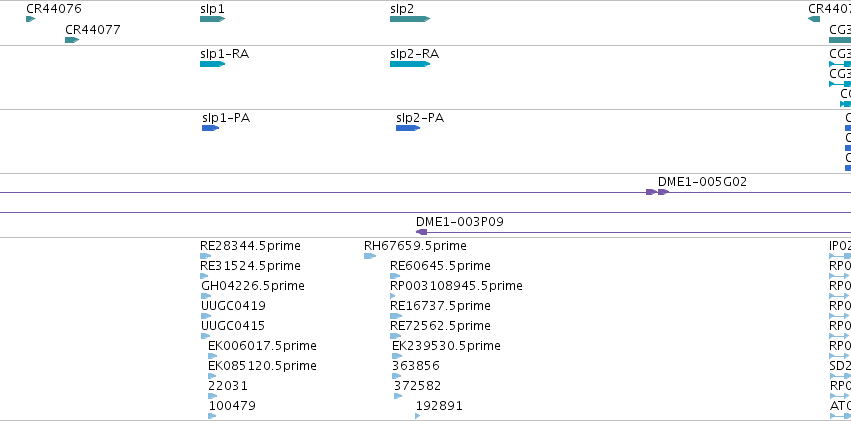The height and width of the screenshot is (421, 851).
Task: Click the DME1-003P09 purple arrow glyph
Action: [421, 232]
